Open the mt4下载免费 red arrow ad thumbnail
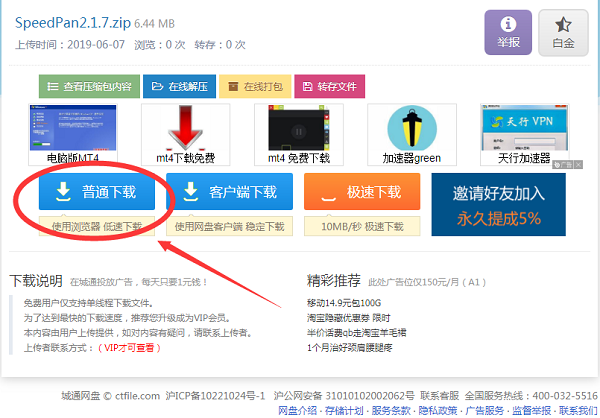Image resolution: width=600 pixels, height=418 pixels. (x=186, y=134)
